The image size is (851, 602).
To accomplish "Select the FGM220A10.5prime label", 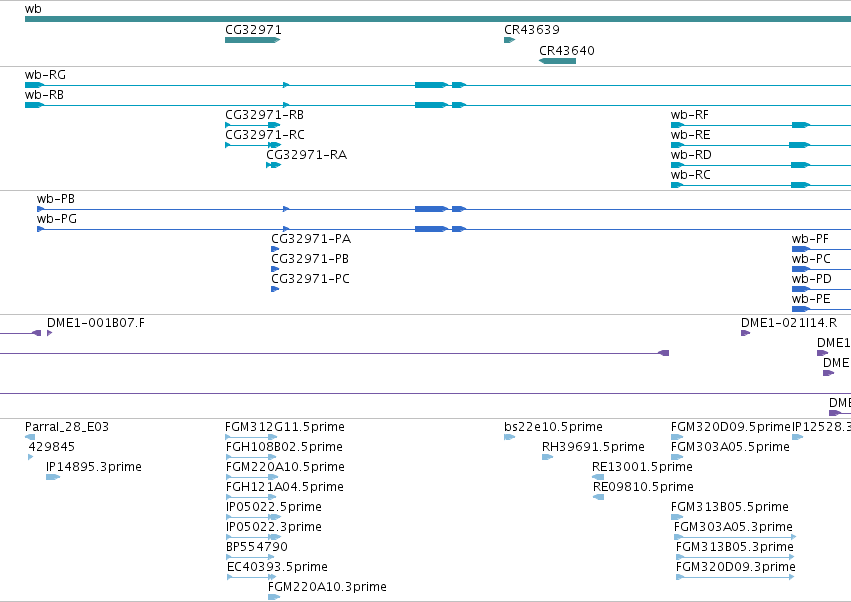I will (285, 467).
